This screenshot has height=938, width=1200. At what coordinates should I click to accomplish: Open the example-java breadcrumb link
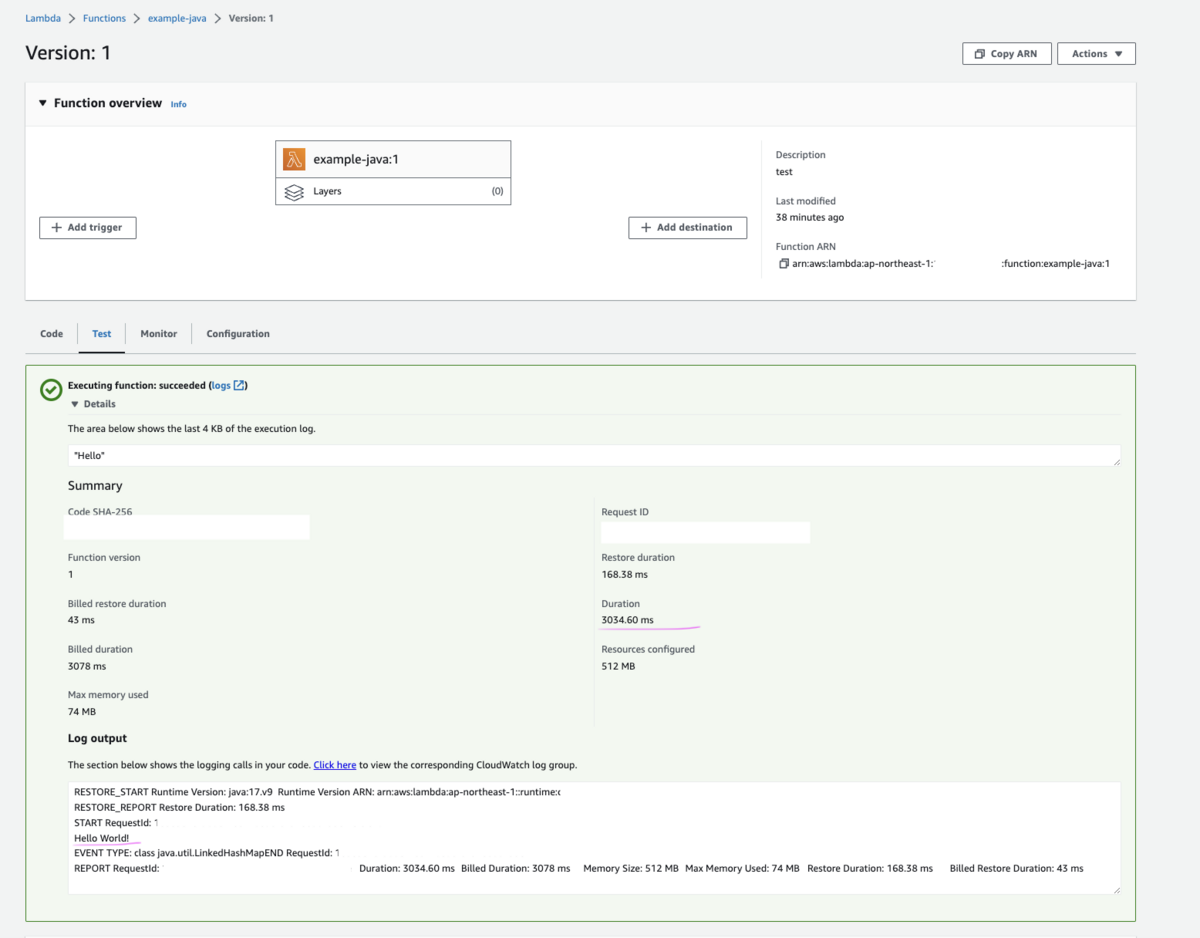(177, 18)
